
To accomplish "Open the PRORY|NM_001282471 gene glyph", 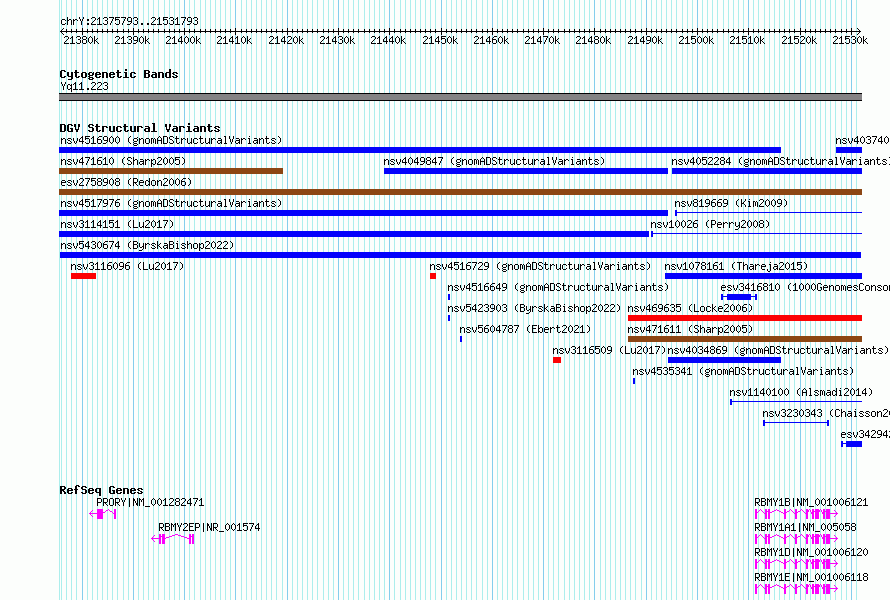I will point(103,514).
